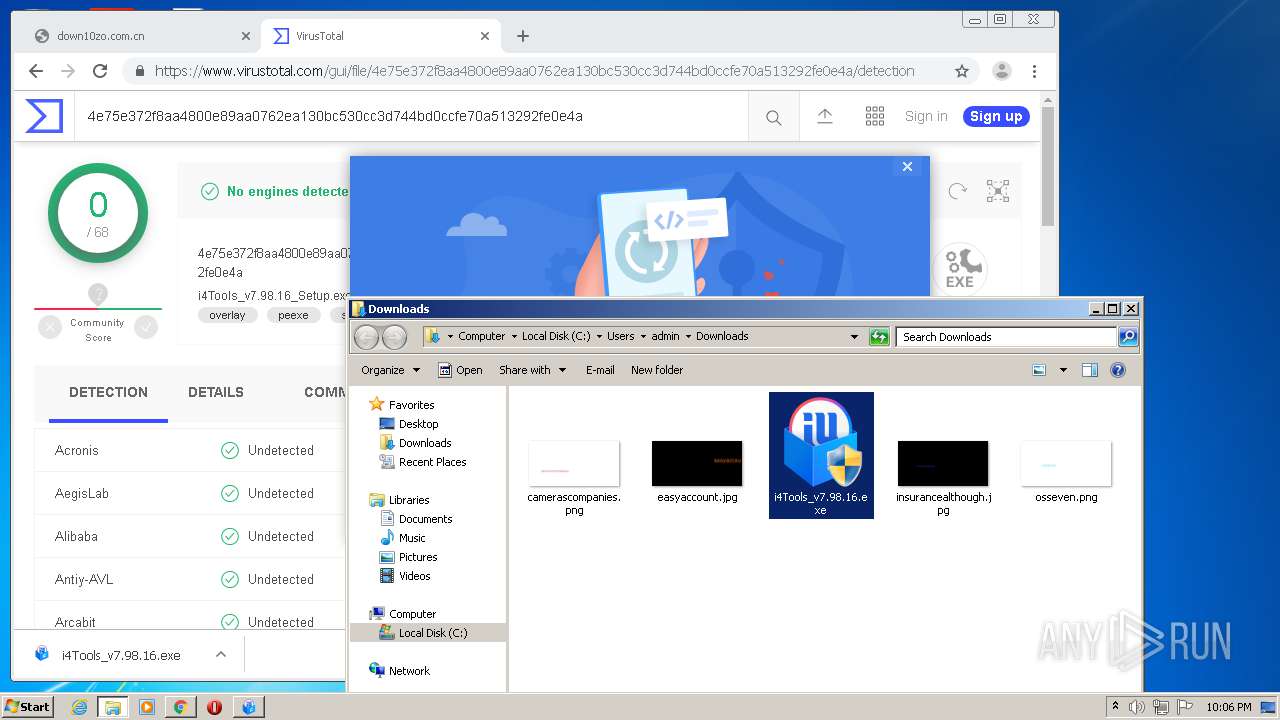Click the community score upvote icon
Image resolution: width=1280 pixels, height=720 pixels.
[146, 327]
